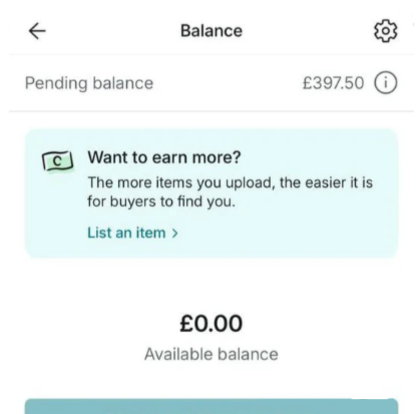
Task: Go back using the left arrow
Action: tap(37, 31)
